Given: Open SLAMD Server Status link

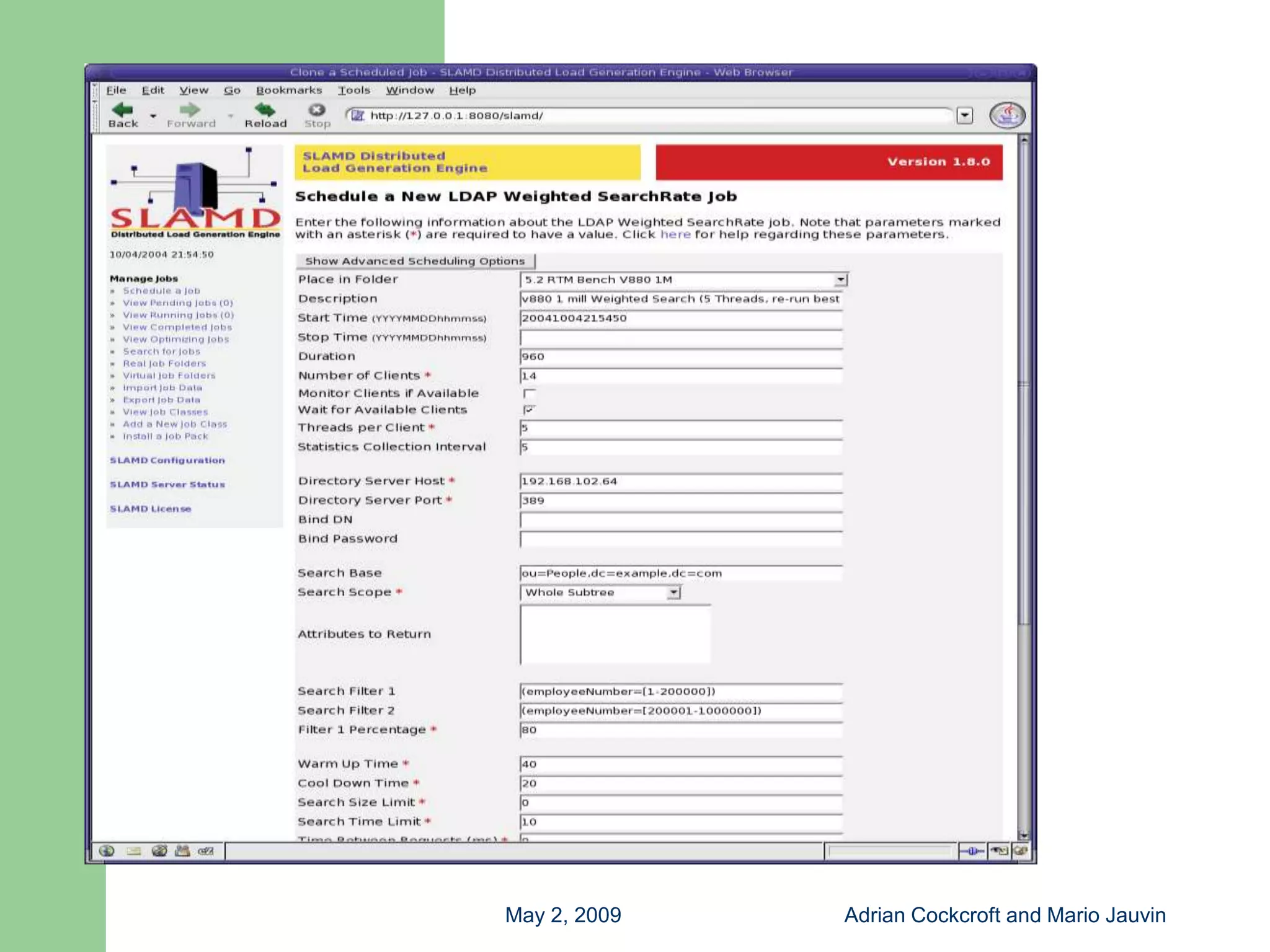Looking at the screenshot, I should pos(167,485).
